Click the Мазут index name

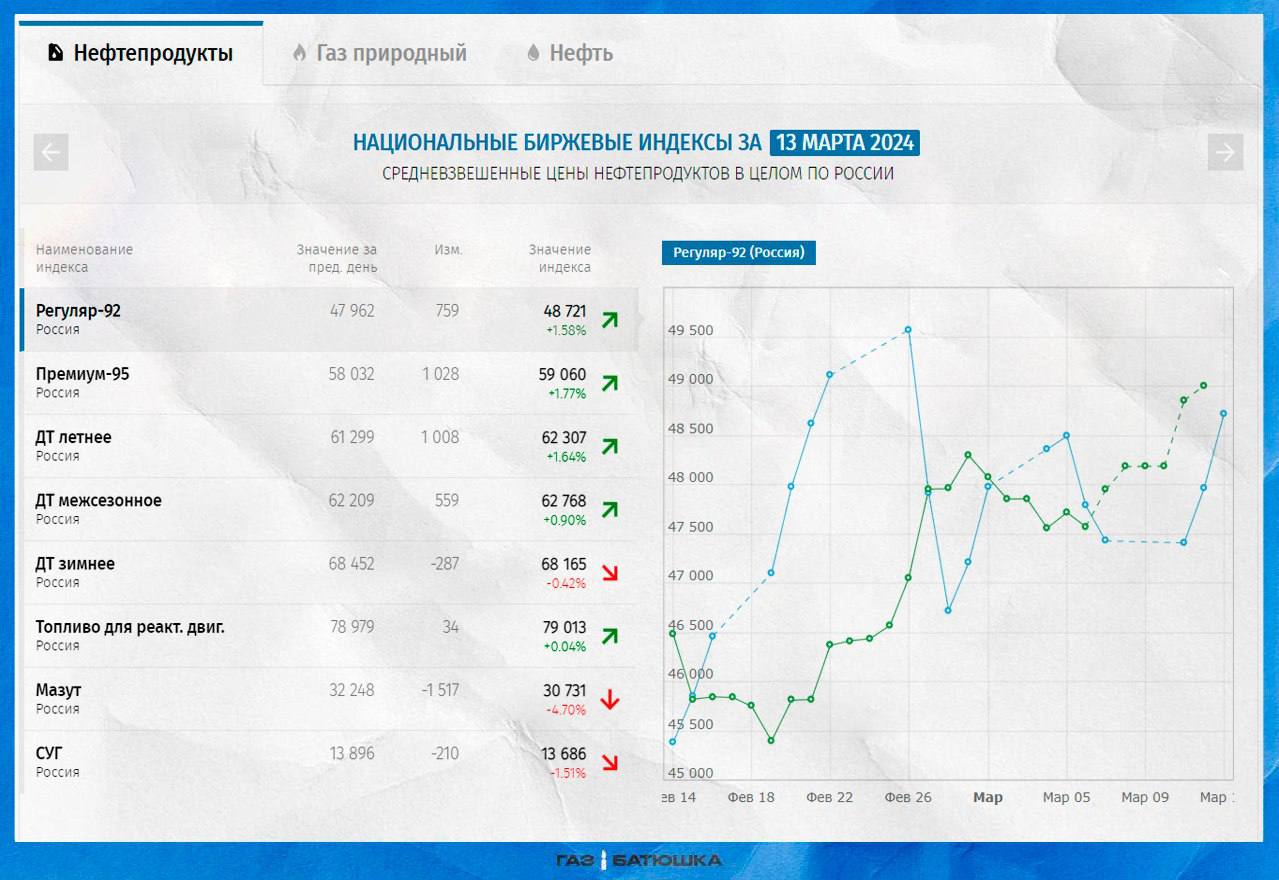[x=59, y=690]
